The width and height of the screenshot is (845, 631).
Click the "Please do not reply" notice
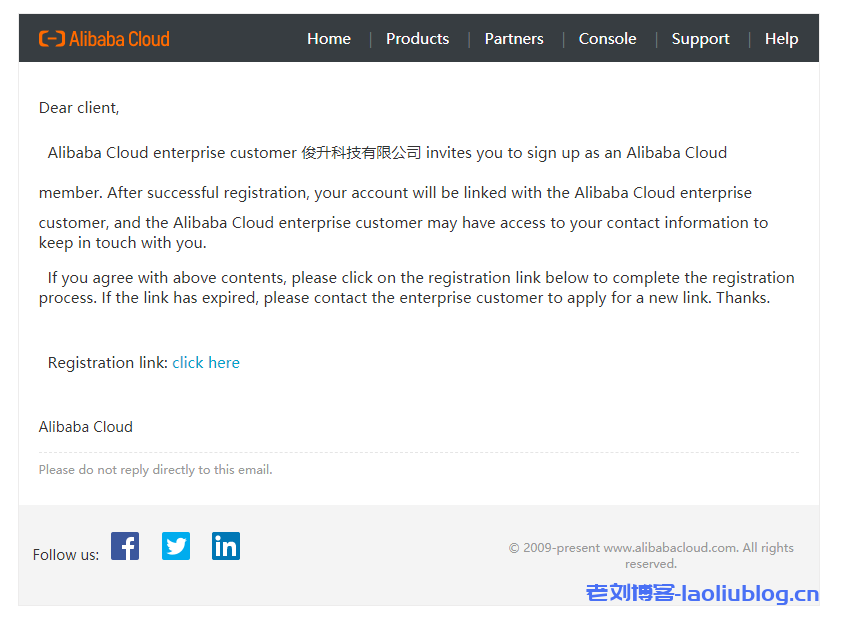tap(155, 470)
